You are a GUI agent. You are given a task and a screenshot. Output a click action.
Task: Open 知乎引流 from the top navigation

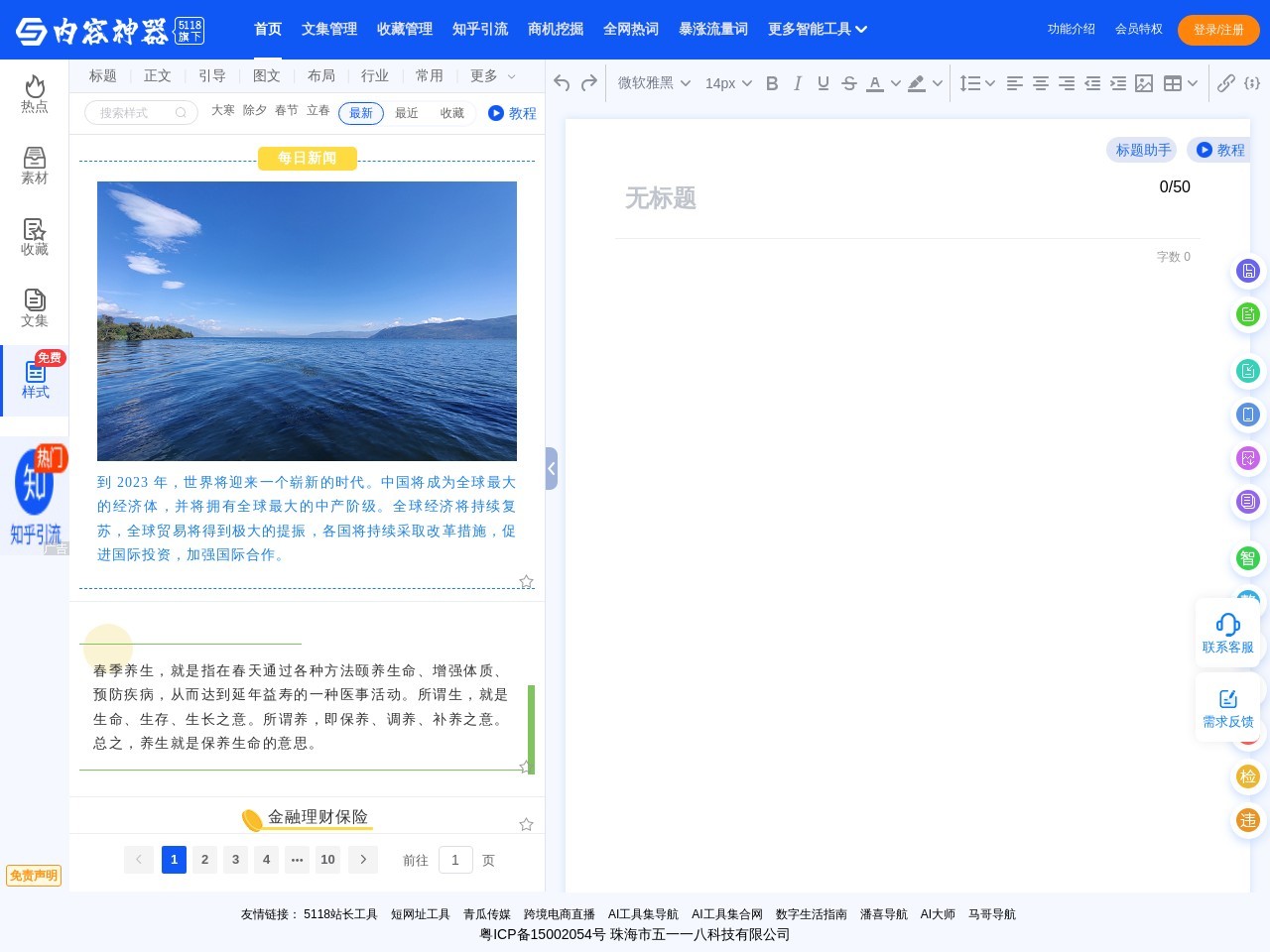[480, 29]
